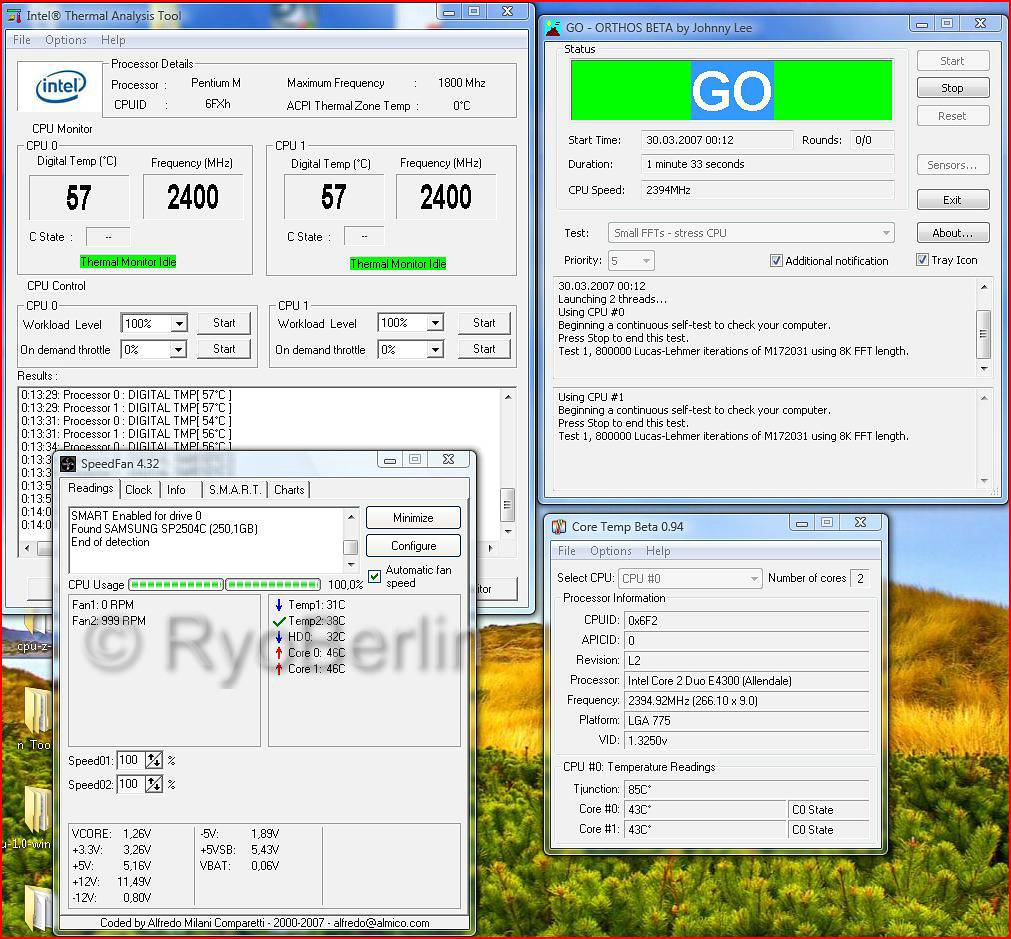The height and width of the screenshot is (939, 1011).
Task: Click the ORTHOS CPU Speed 2394MHz field
Action: (x=767, y=190)
